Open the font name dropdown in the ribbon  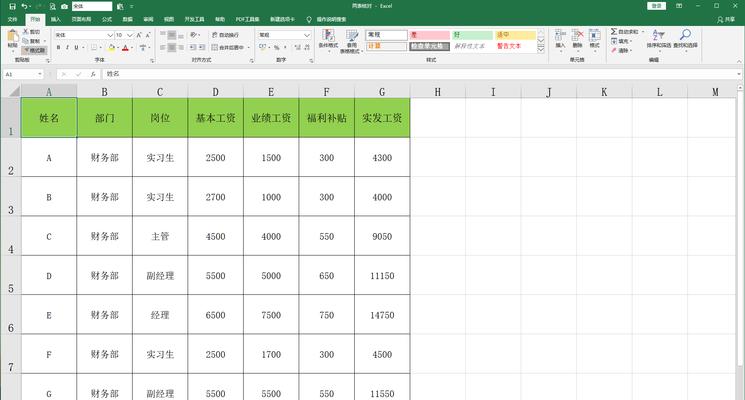pos(110,35)
